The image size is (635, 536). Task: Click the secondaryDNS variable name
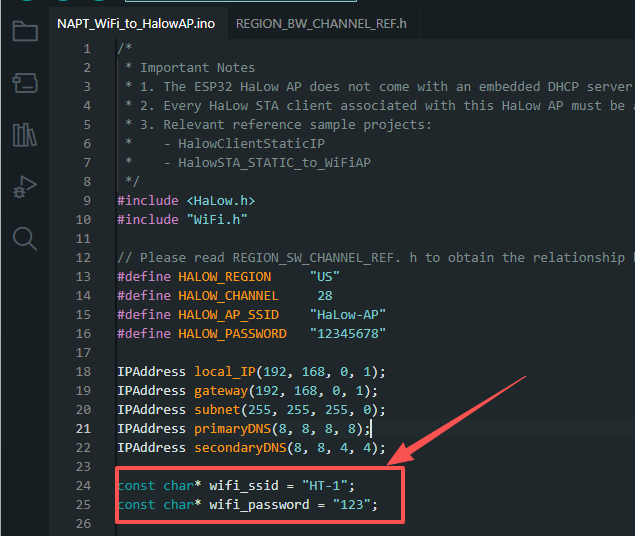pos(240,448)
